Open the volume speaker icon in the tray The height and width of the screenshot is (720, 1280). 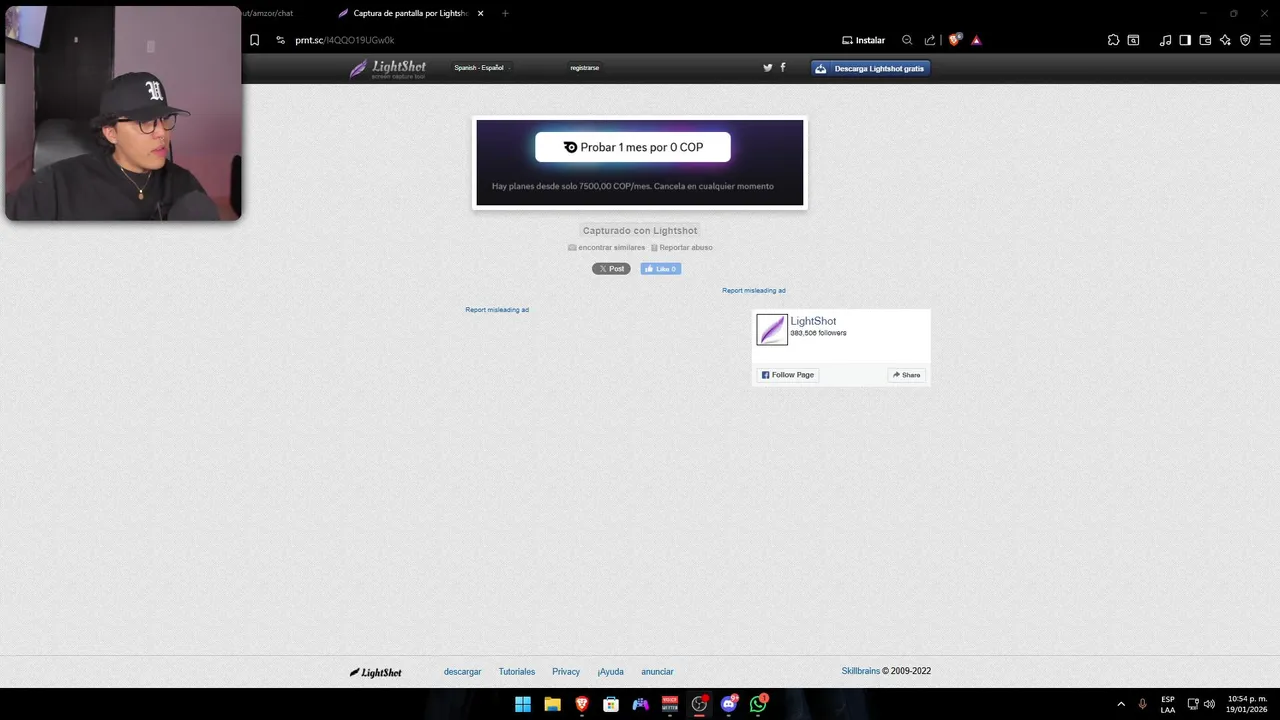tap(1209, 704)
